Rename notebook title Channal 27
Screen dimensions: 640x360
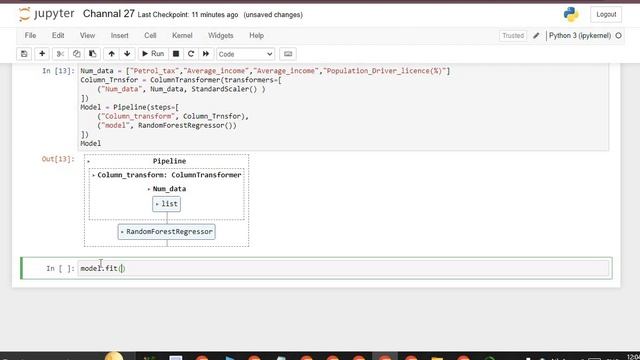coord(109,14)
